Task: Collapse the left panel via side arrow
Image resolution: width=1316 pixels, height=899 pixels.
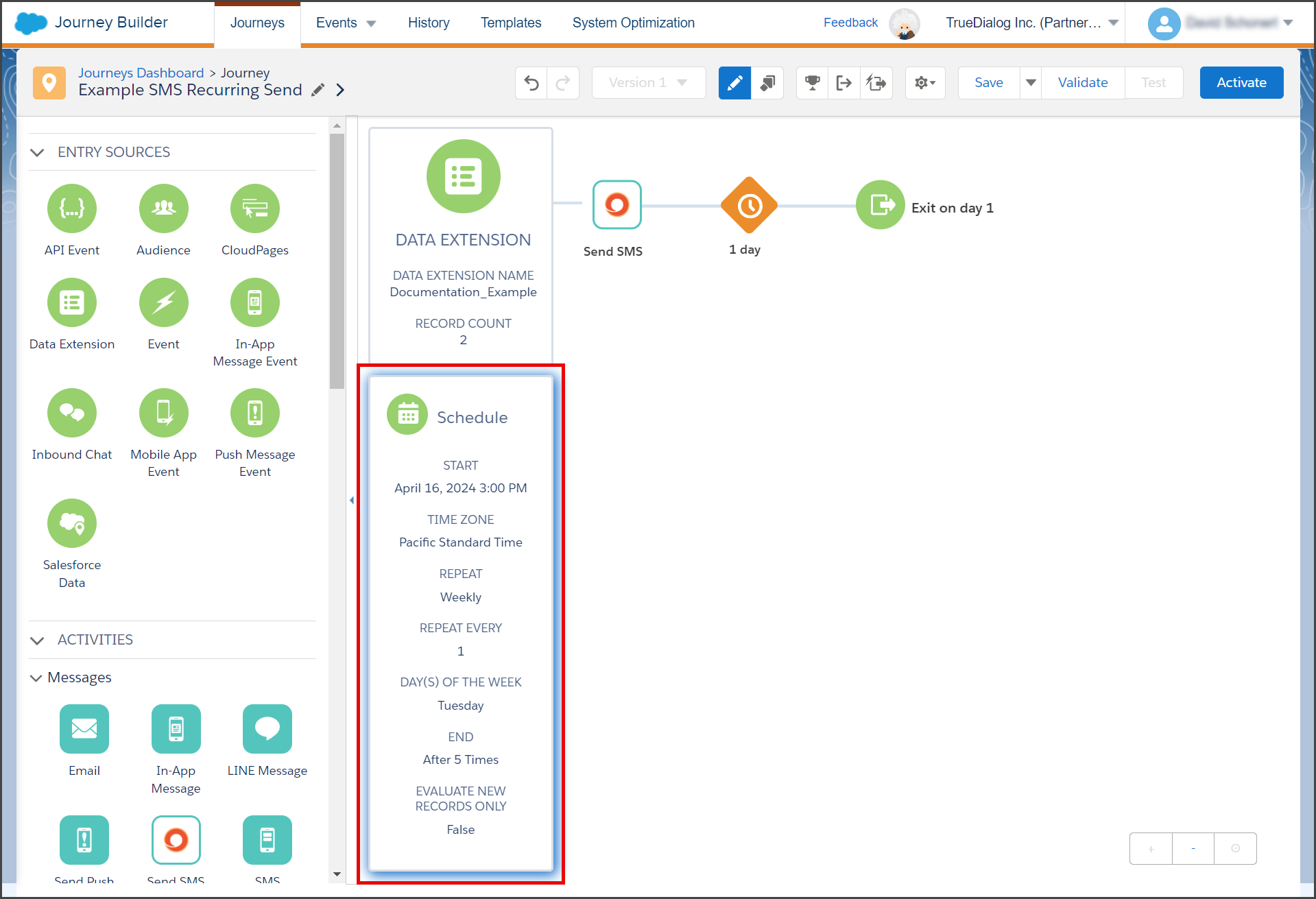Action: (352, 500)
